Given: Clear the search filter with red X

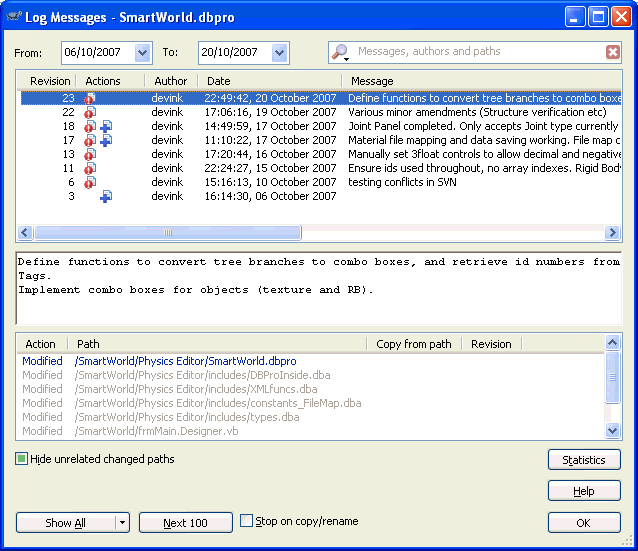Looking at the screenshot, I should tap(612, 52).
